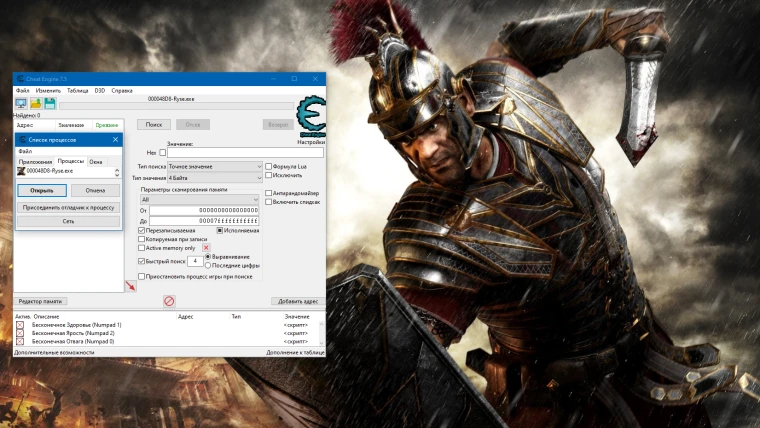760x428 pixels.
Task: Switch to the Окна tab
Action: pos(96,162)
